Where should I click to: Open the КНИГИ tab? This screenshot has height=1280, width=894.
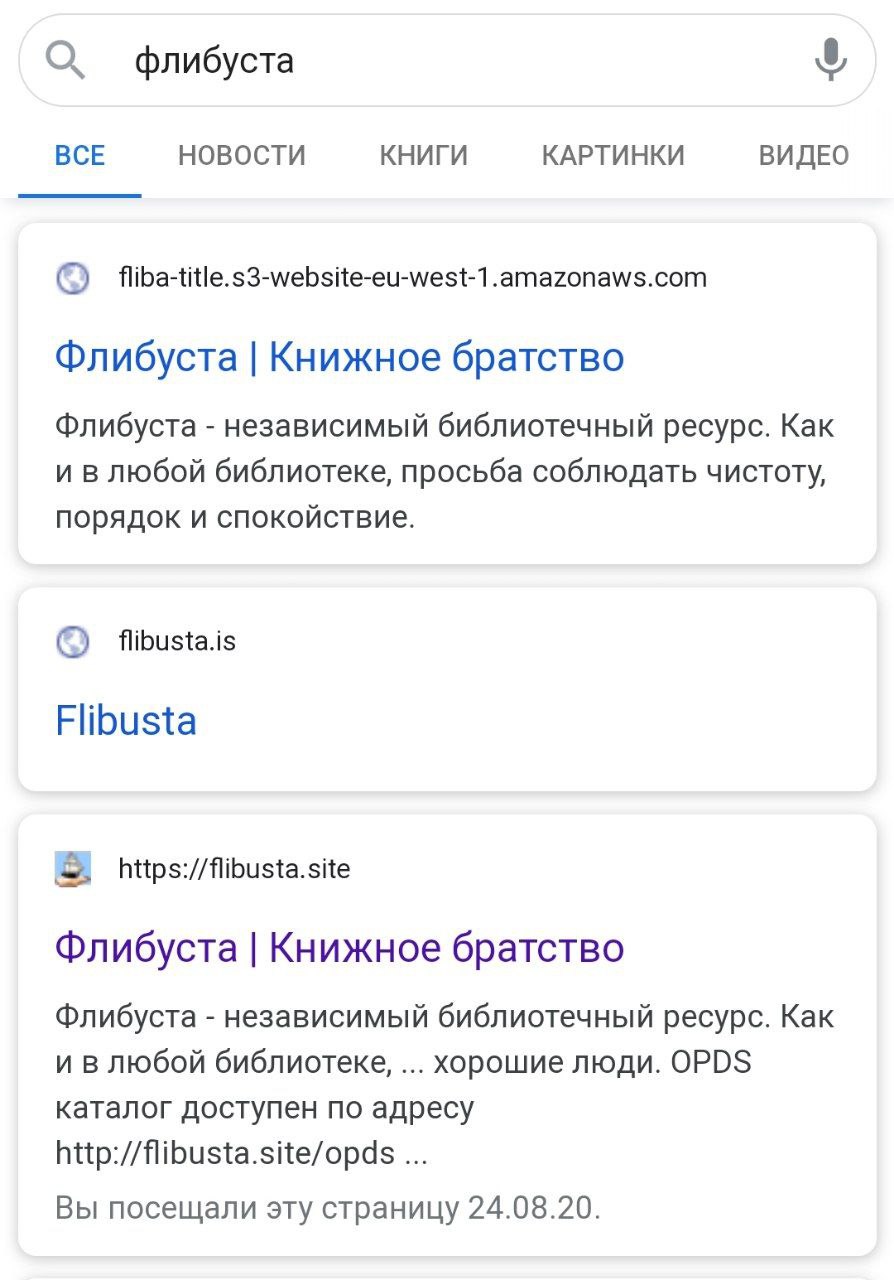click(x=424, y=156)
